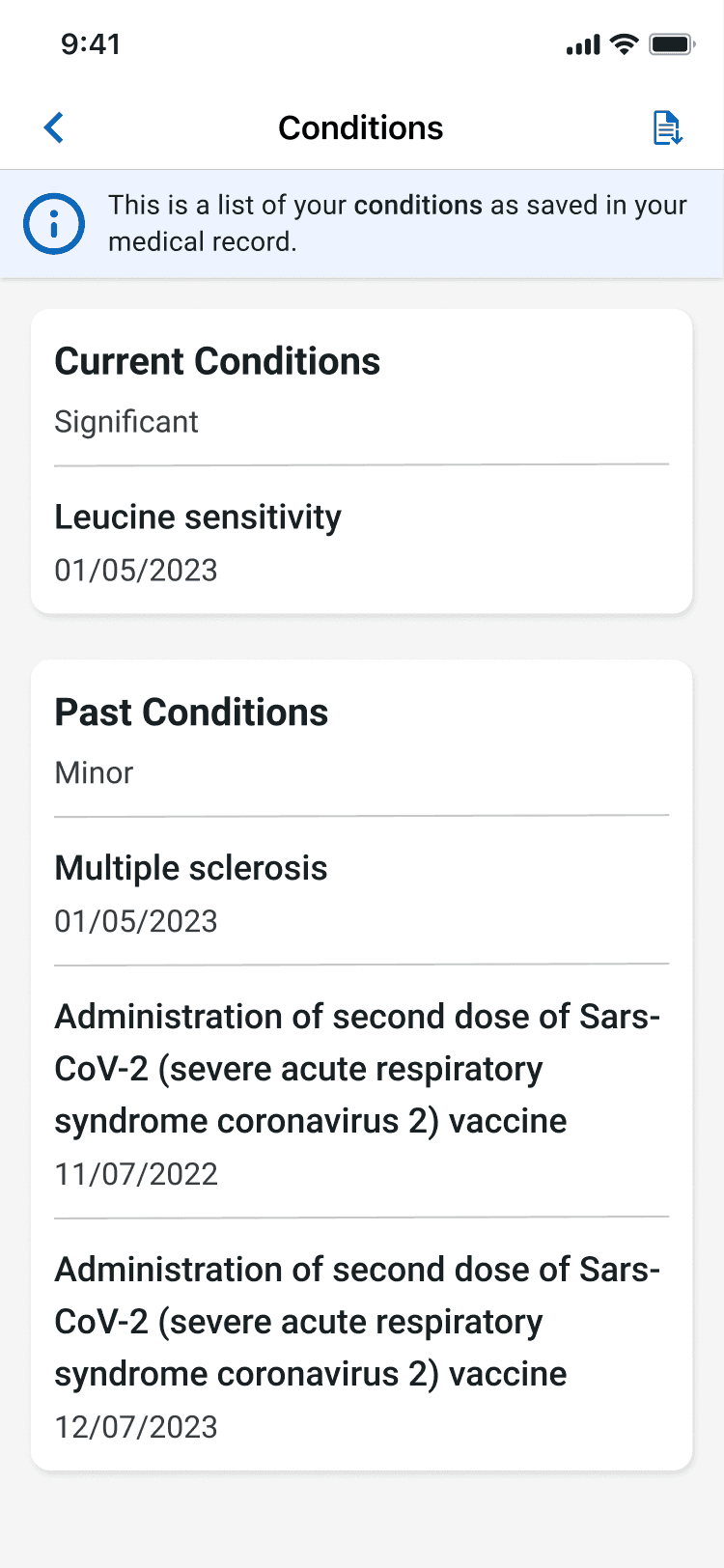Select the Past Conditions heading

click(x=191, y=713)
